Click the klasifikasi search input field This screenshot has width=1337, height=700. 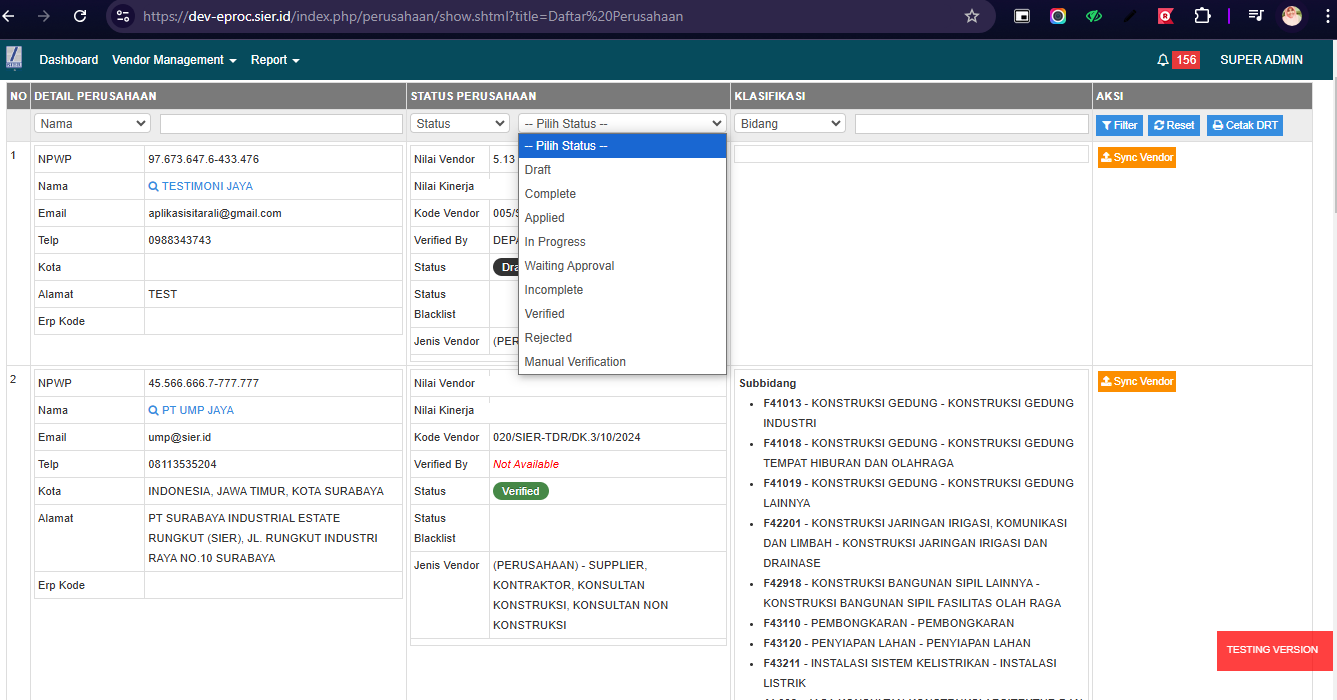click(971, 124)
